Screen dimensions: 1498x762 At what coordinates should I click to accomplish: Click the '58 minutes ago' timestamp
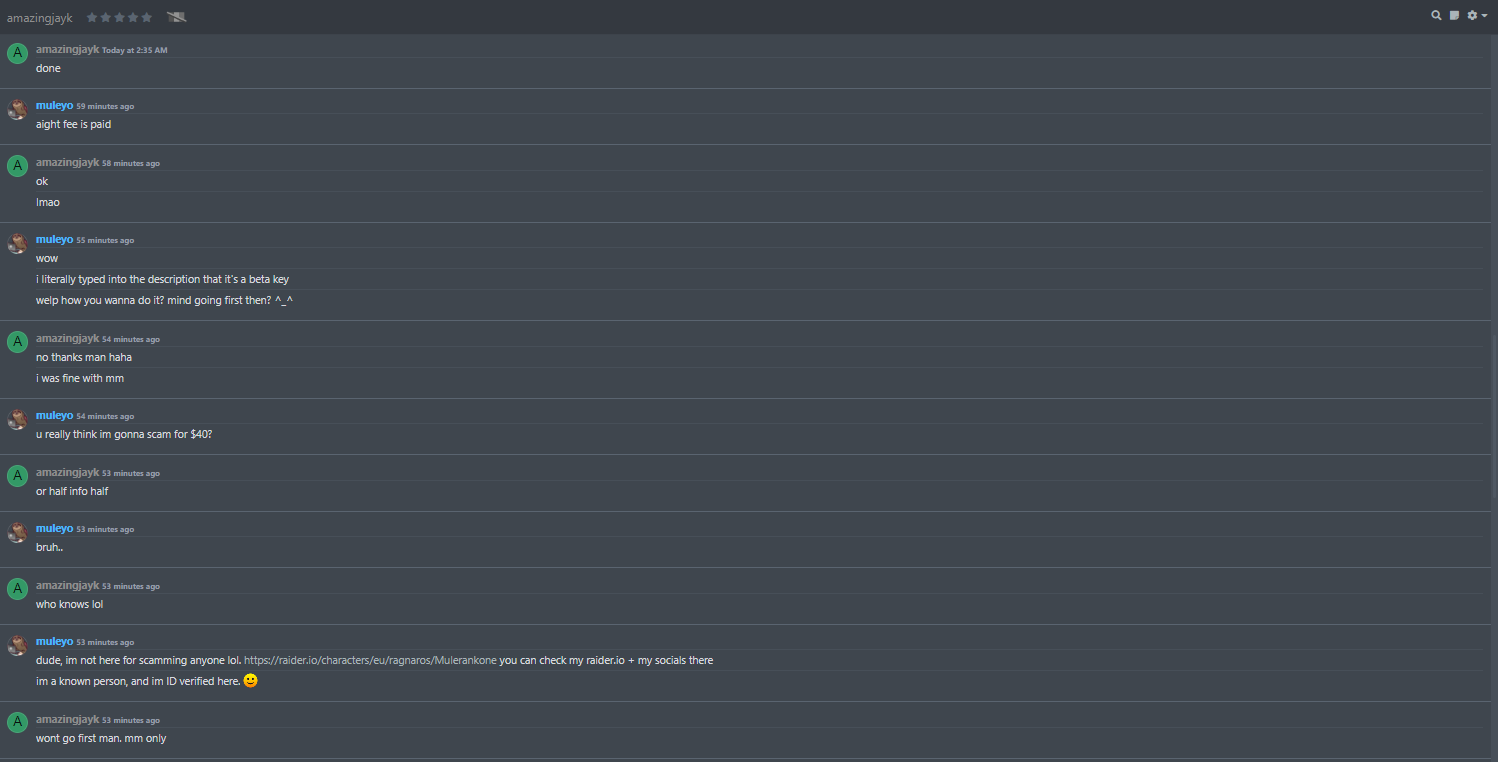pyautogui.click(x=131, y=163)
